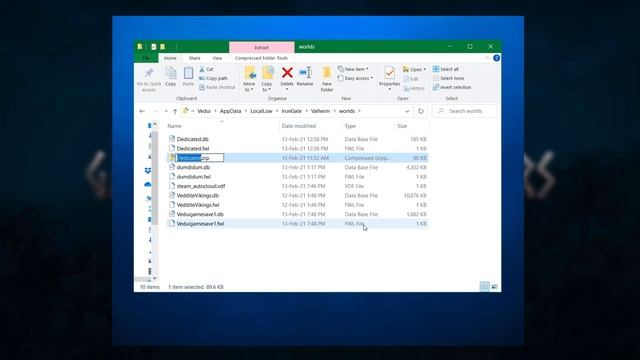This screenshot has width=640, height=360.
Task: Click the Help question mark icon
Action: coord(496,58)
